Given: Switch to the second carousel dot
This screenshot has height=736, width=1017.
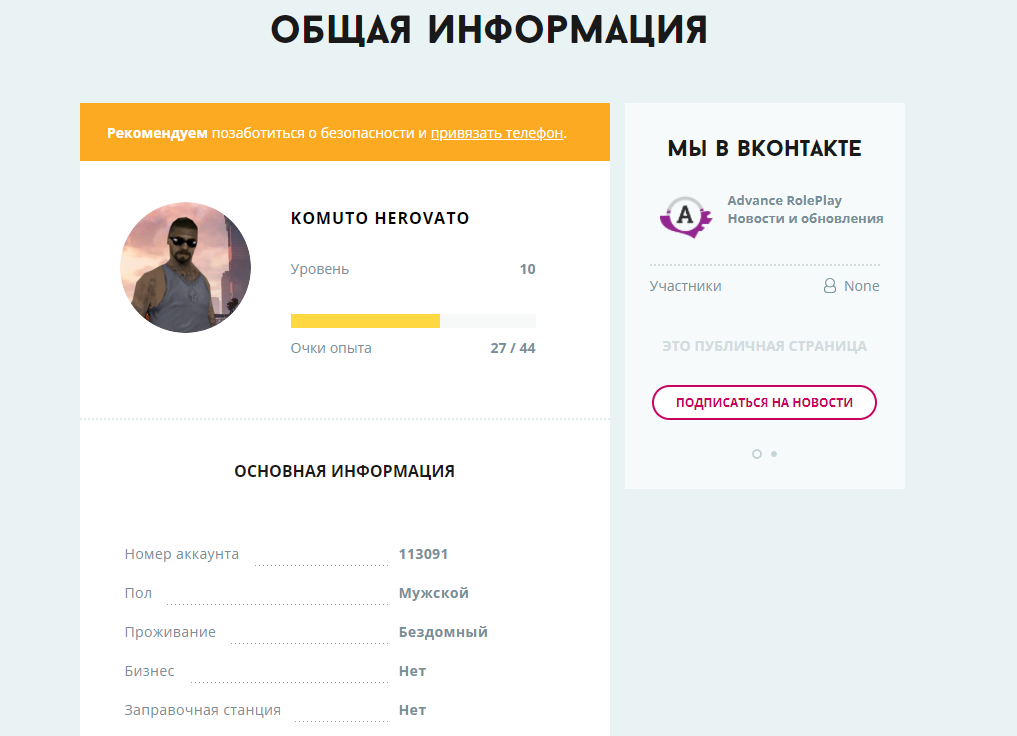Looking at the screenshot, I should pos(774,454).
